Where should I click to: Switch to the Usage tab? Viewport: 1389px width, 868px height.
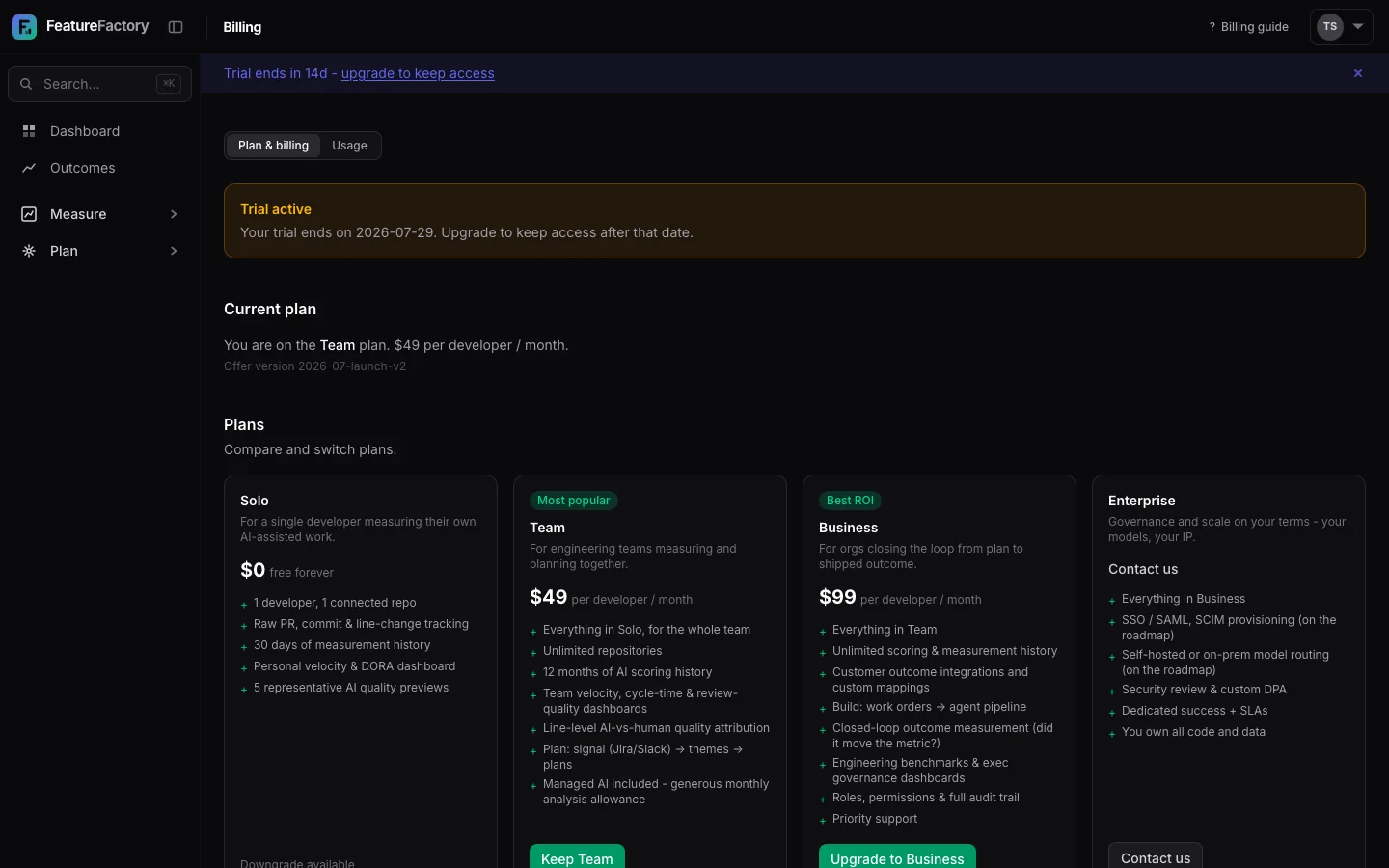(349, 146)
